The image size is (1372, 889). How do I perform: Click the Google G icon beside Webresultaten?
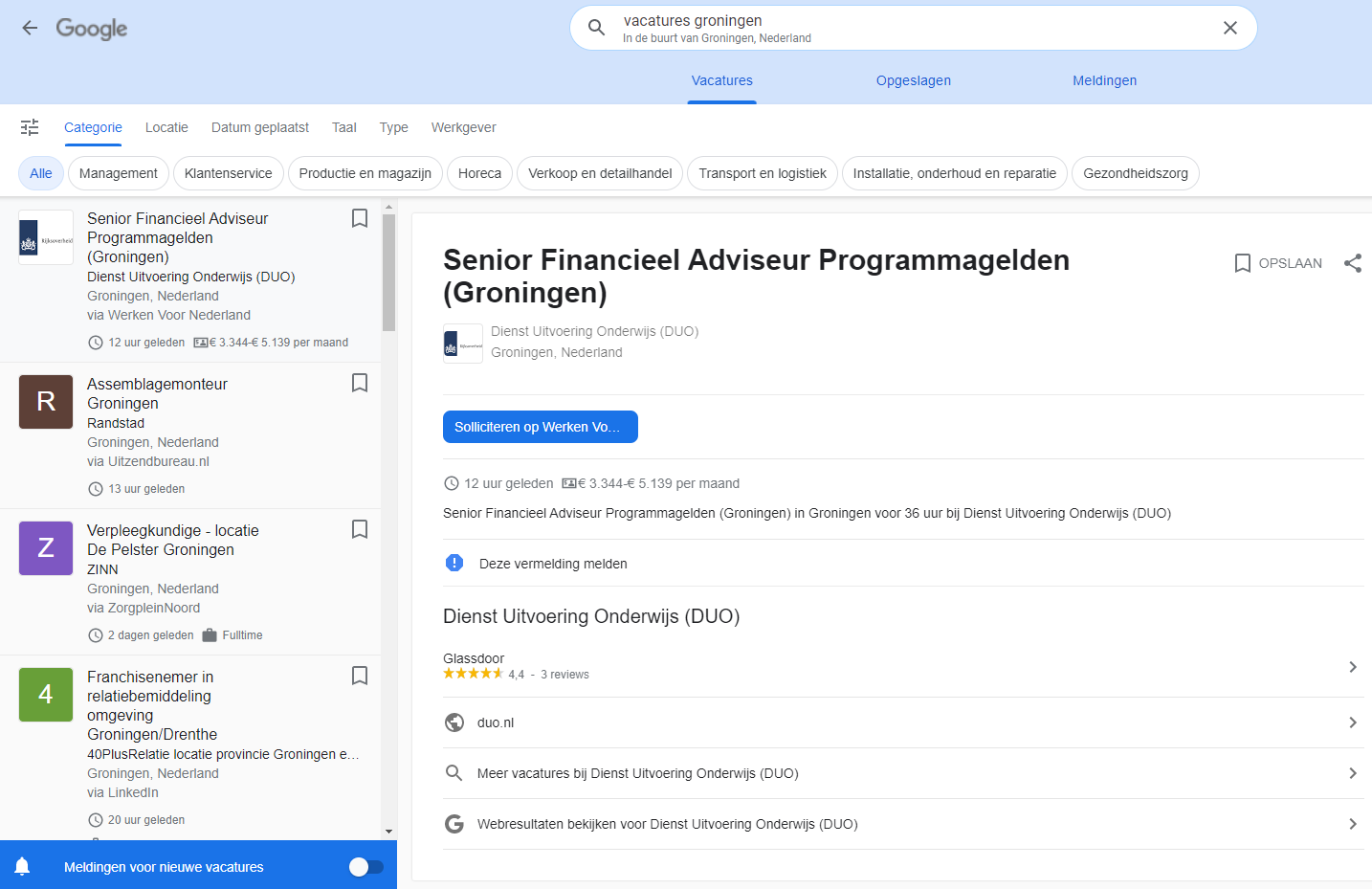(454, 824)
